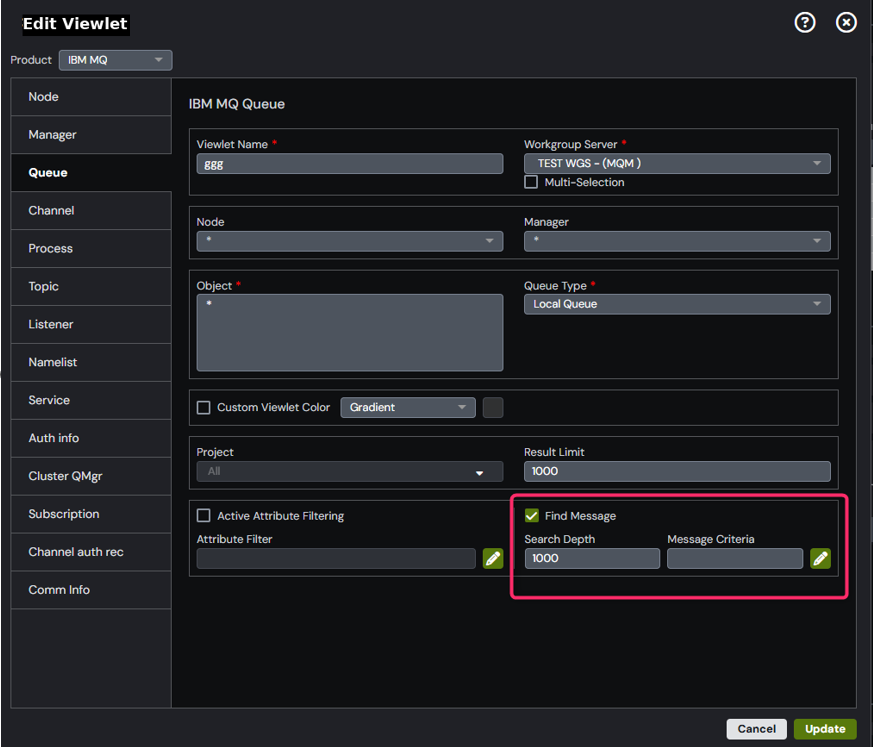The width and height of the screenshot is (873, 747).
Task: Go to the Subscription tab
Action: (x=91, y=514)
